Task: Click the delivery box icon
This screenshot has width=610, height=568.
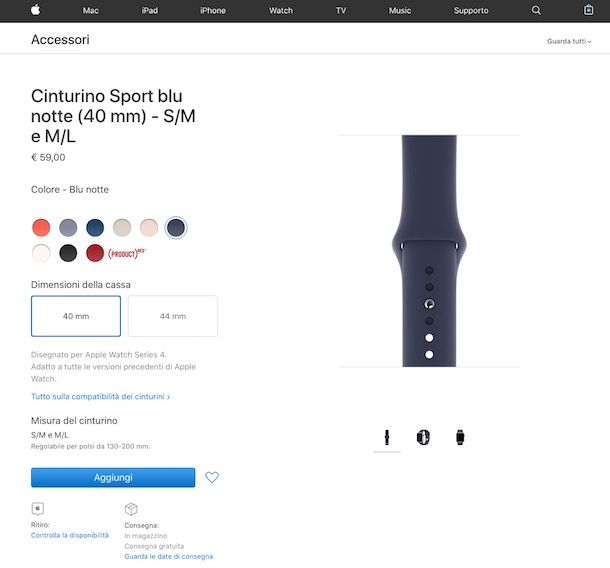Action: tap(131, 509)
